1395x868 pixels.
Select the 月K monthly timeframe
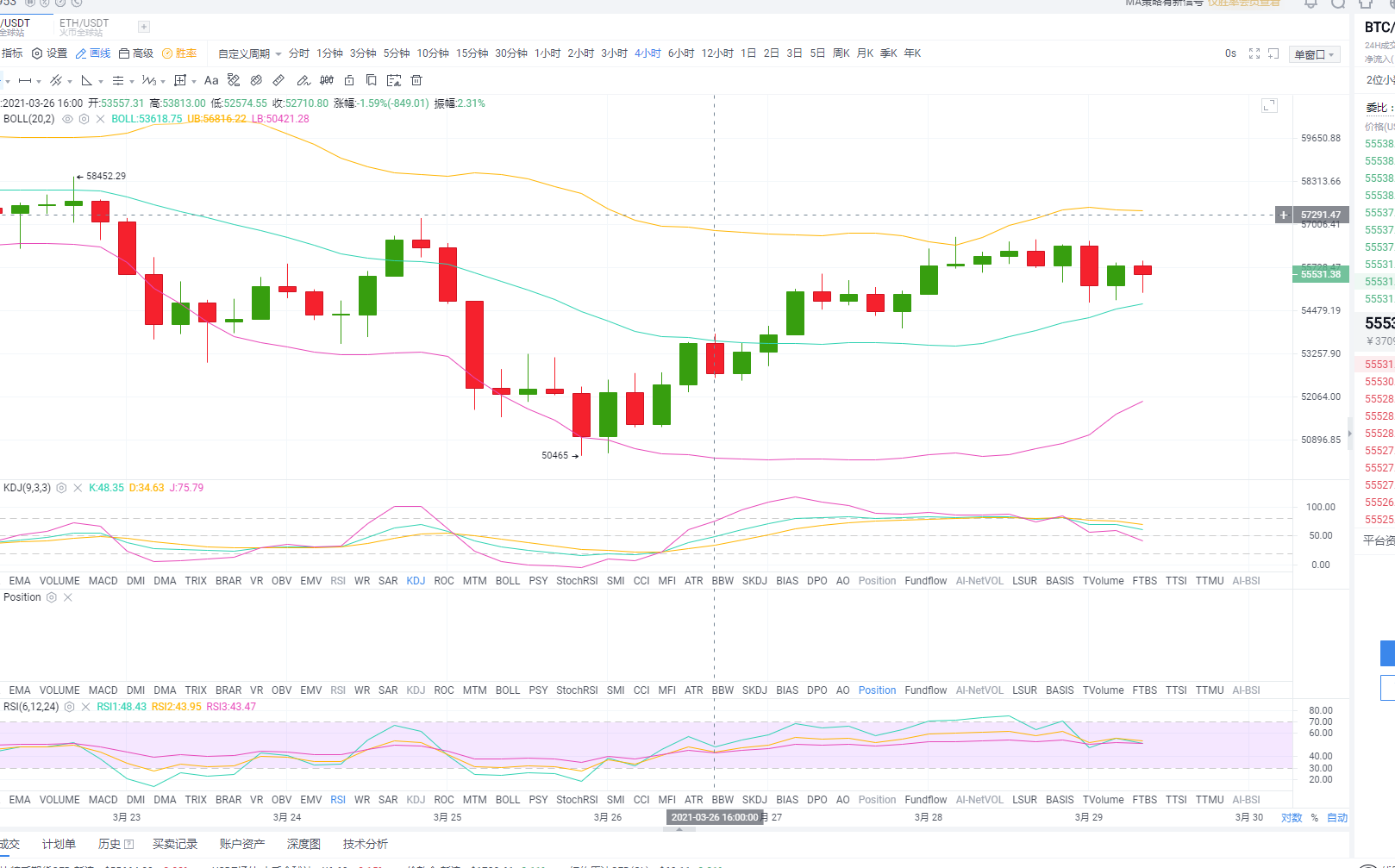tap(865, 53)
